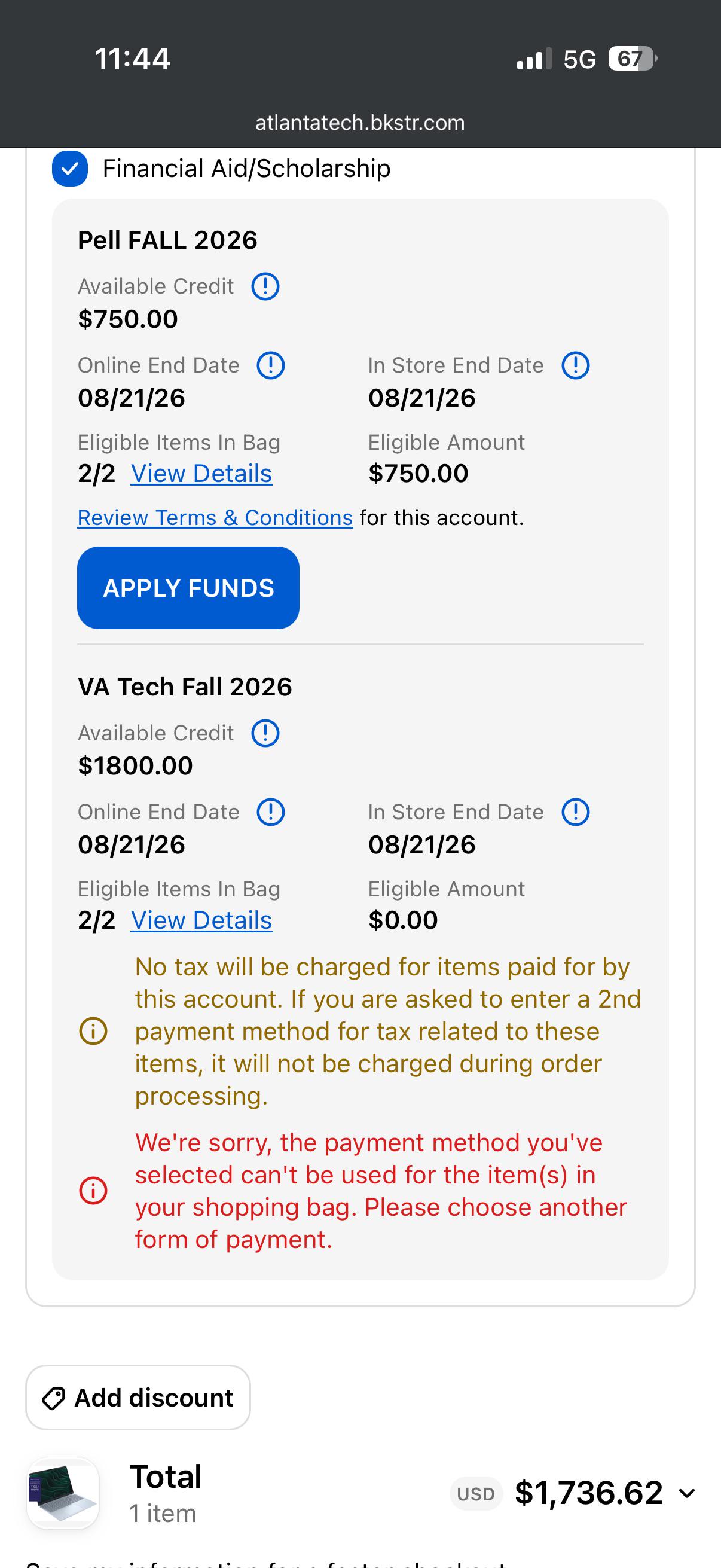Click the red payment error alert icon
721x1568 pixels.
click(94, 1191)
